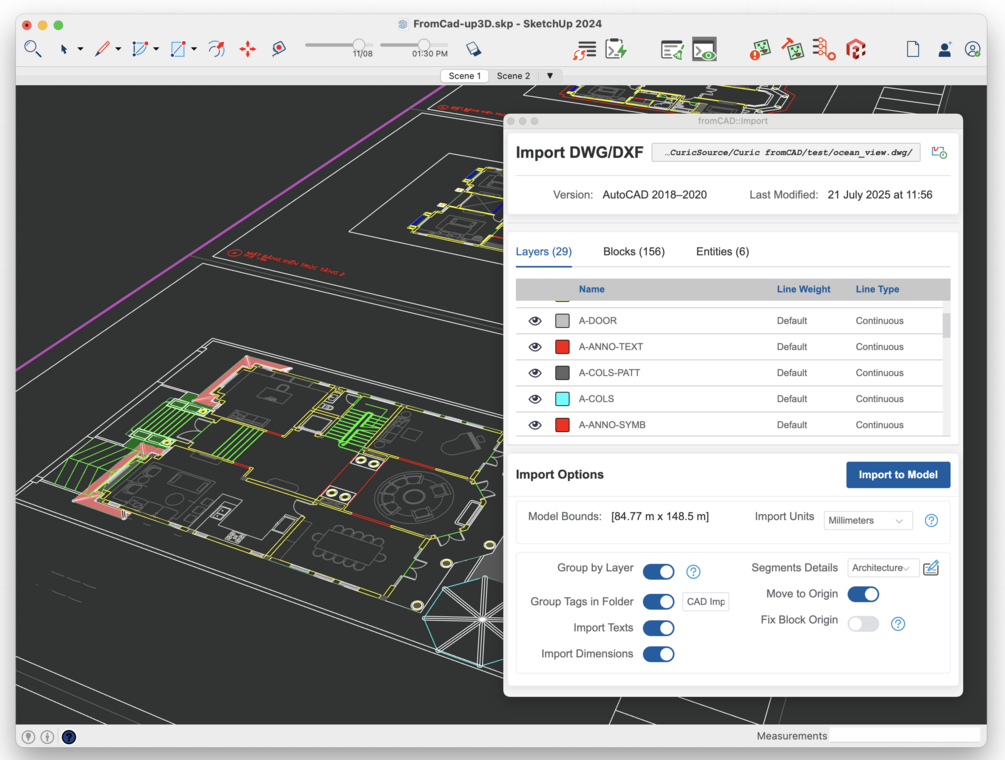
Task: Open help for Group by Layer
Action: pyautogui.click(x=693, y=572)
